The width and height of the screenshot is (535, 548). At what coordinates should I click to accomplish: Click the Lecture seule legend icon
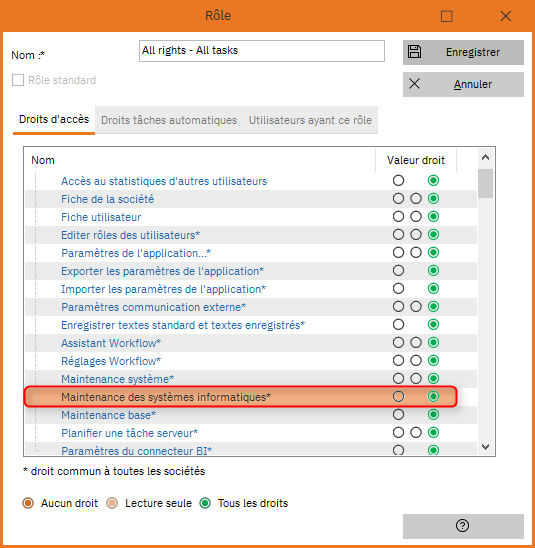[112, 503]
